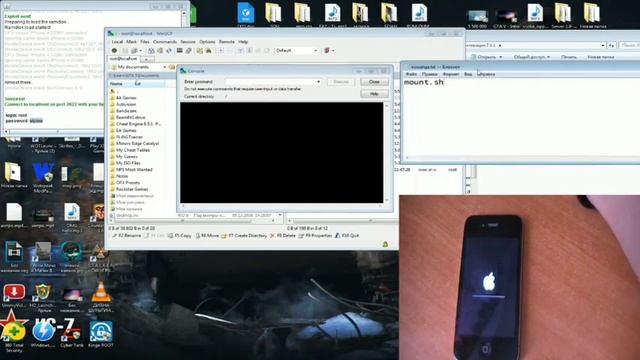Viewport: 640px width, 360px height.
Task: Open the Files menu in WinSCP
Action: [x=145, y=42]
